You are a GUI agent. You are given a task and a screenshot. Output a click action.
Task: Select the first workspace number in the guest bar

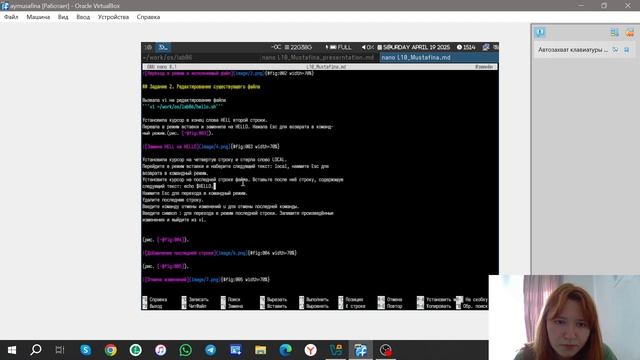pos(148,47)
